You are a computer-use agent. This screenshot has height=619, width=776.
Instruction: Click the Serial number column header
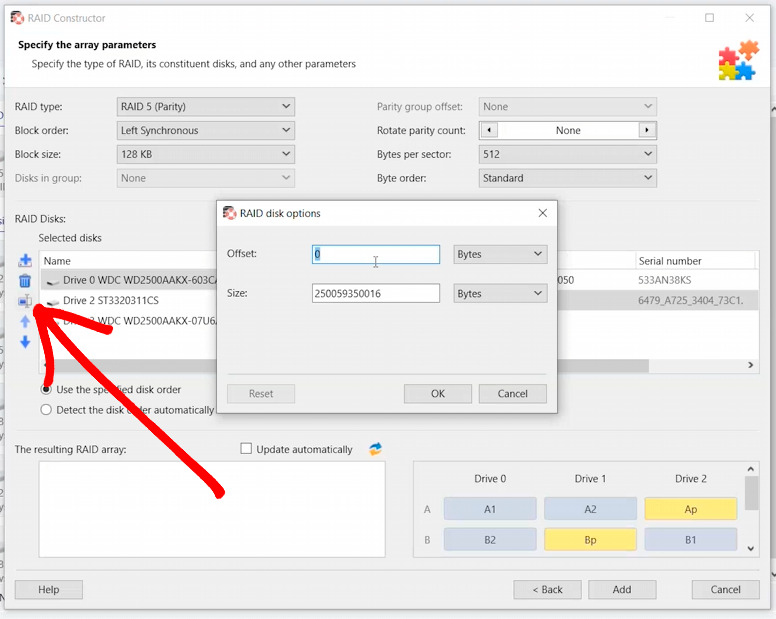pyautogui.click(x=695, y=261)
